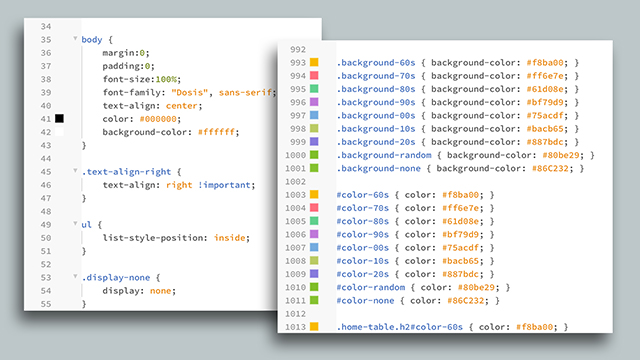The width and height of the screenshot is (640, 360).
Task: Click the #color-00s selector
Action: pos(362,248)
